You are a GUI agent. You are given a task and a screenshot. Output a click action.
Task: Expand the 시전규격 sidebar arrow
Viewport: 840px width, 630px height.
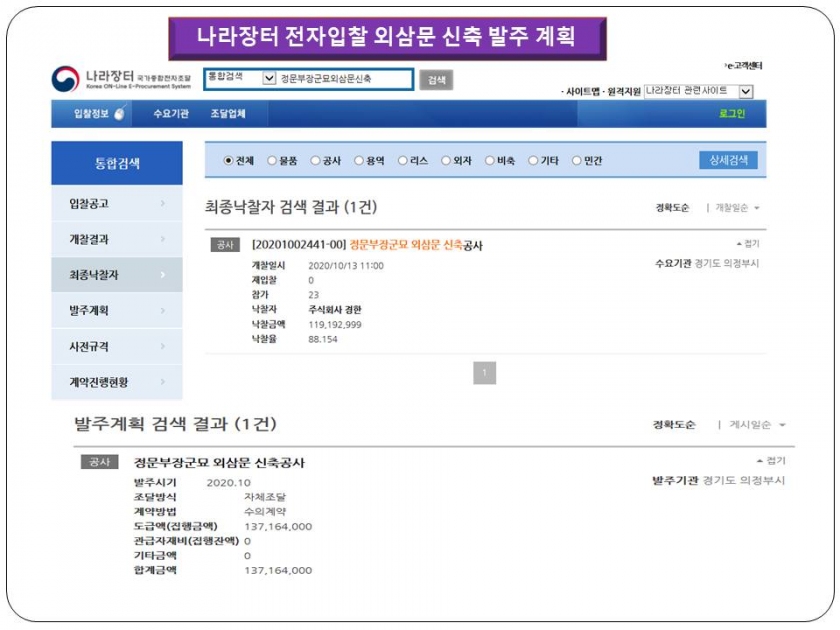(163, 347)
